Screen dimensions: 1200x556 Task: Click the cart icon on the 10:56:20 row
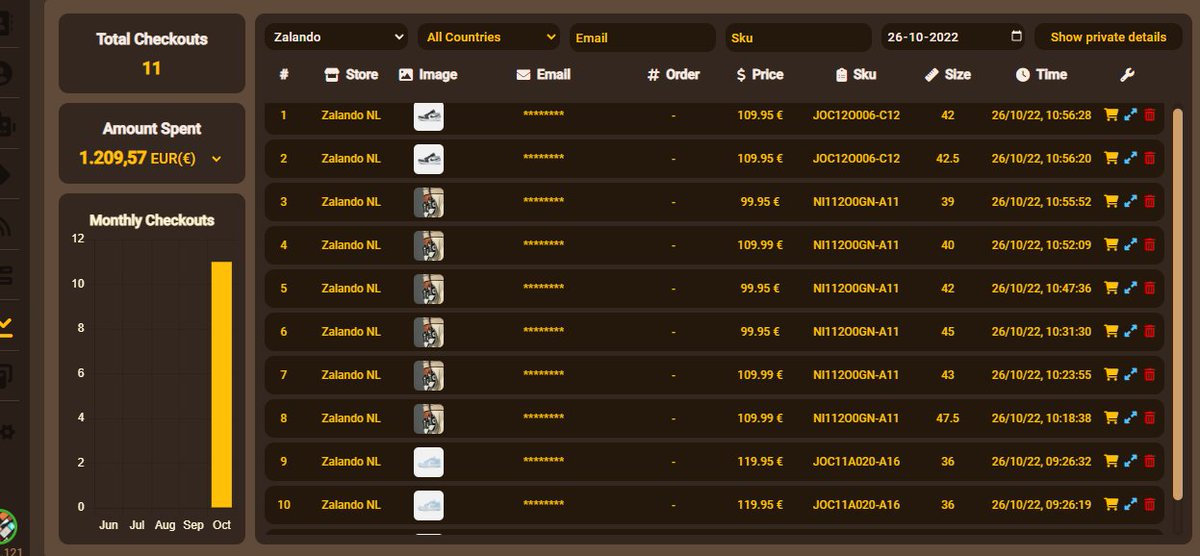1110,158
